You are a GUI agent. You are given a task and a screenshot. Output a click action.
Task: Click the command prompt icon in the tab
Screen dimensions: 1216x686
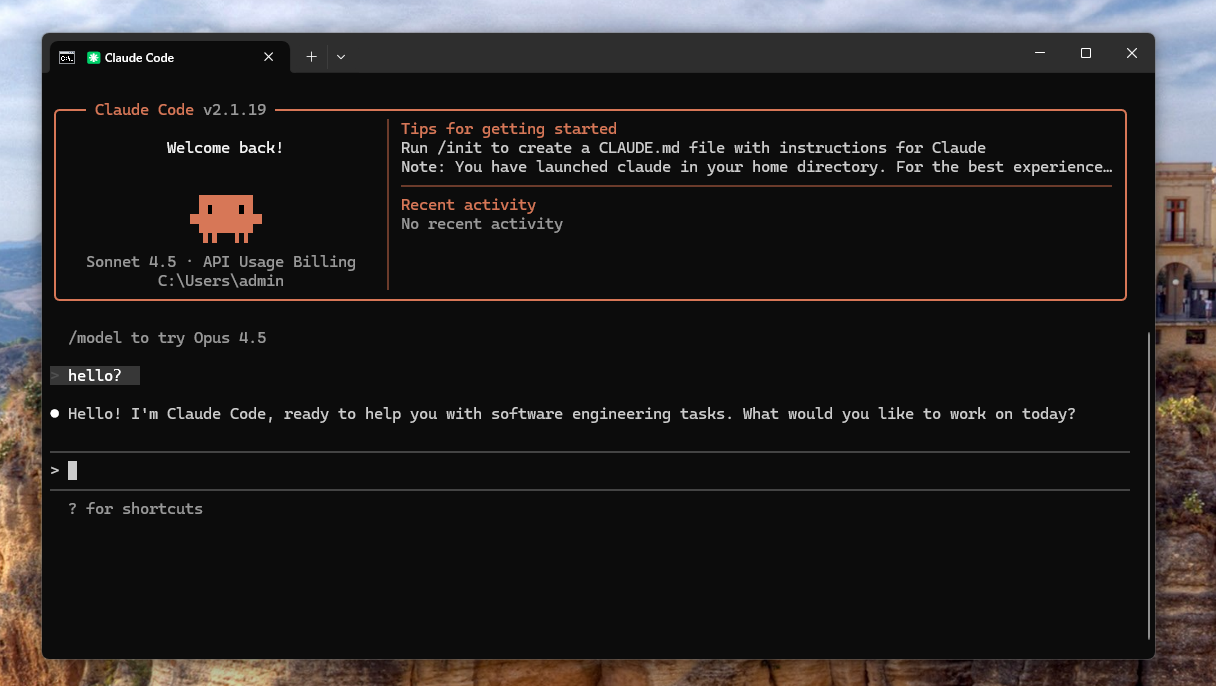pos(67,57)
